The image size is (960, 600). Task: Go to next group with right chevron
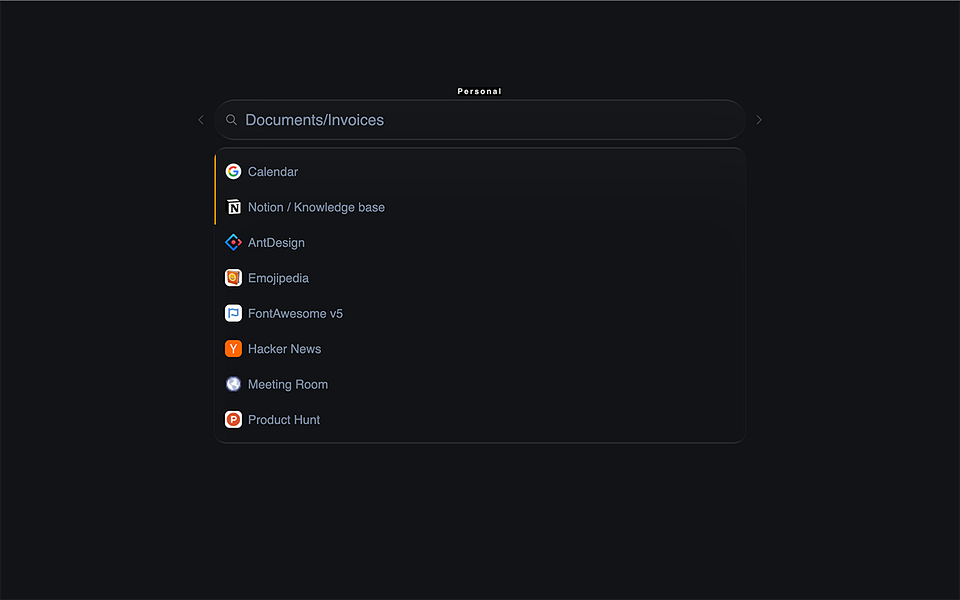pos(759,120)
